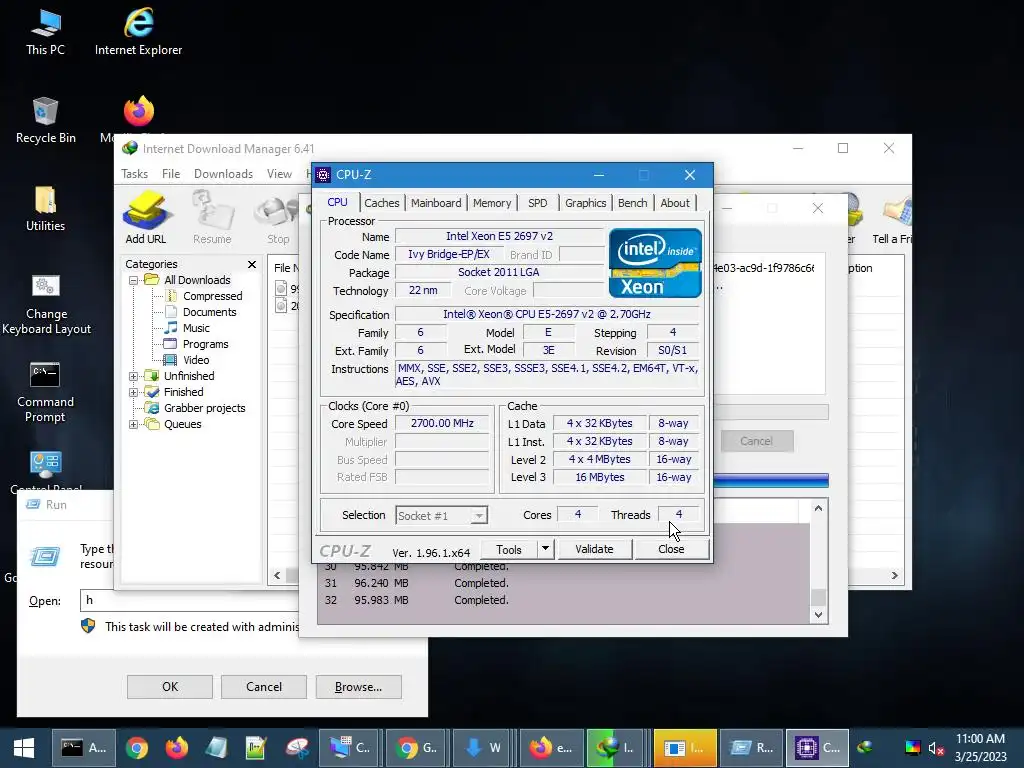
Task: Expand the Finished tree node
Action: [133, 392]
